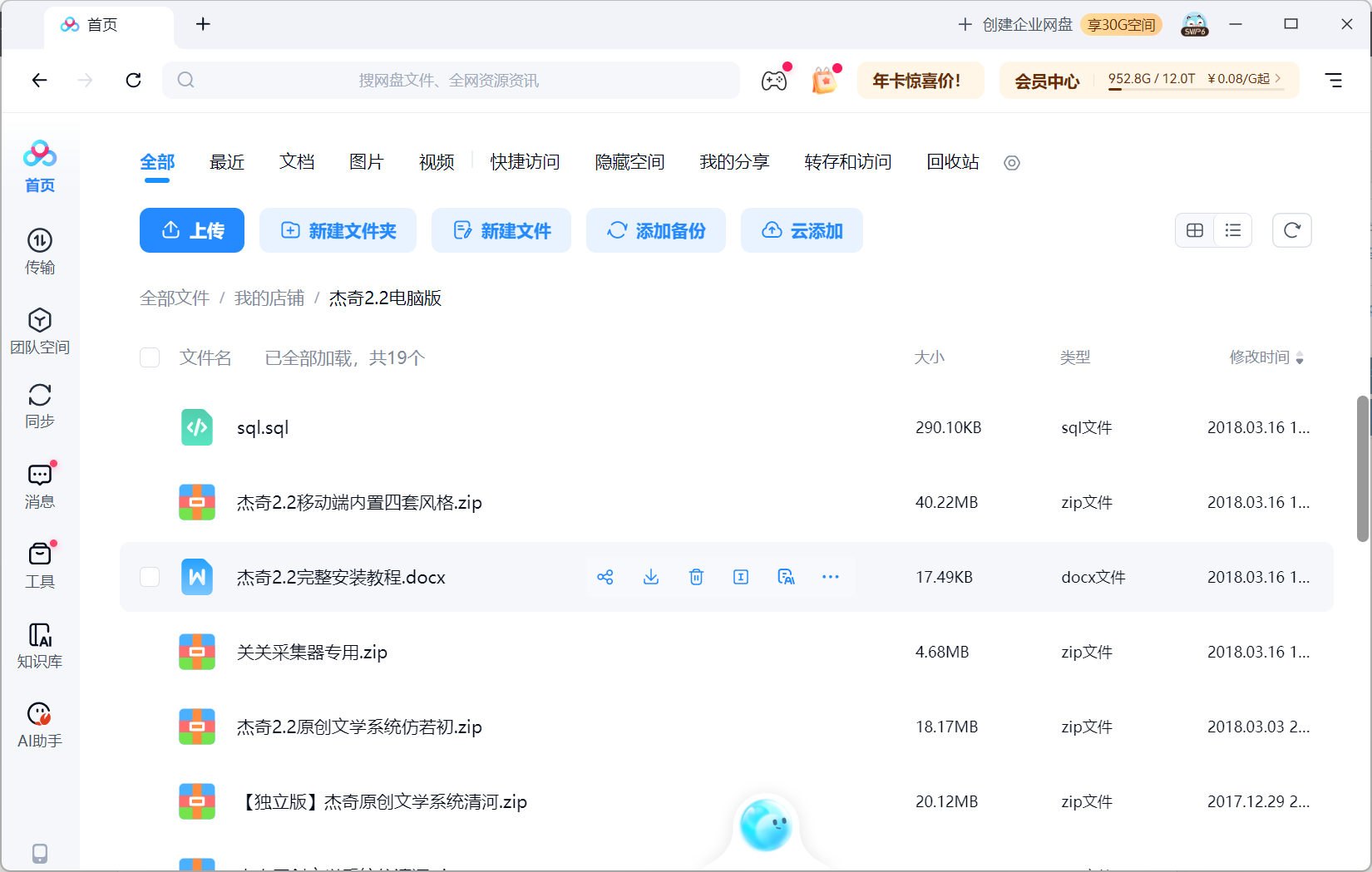Share 杰奇2.2完整安装教程.docx
This screenshot has width=1372, height=872.
tap(605, 577)
